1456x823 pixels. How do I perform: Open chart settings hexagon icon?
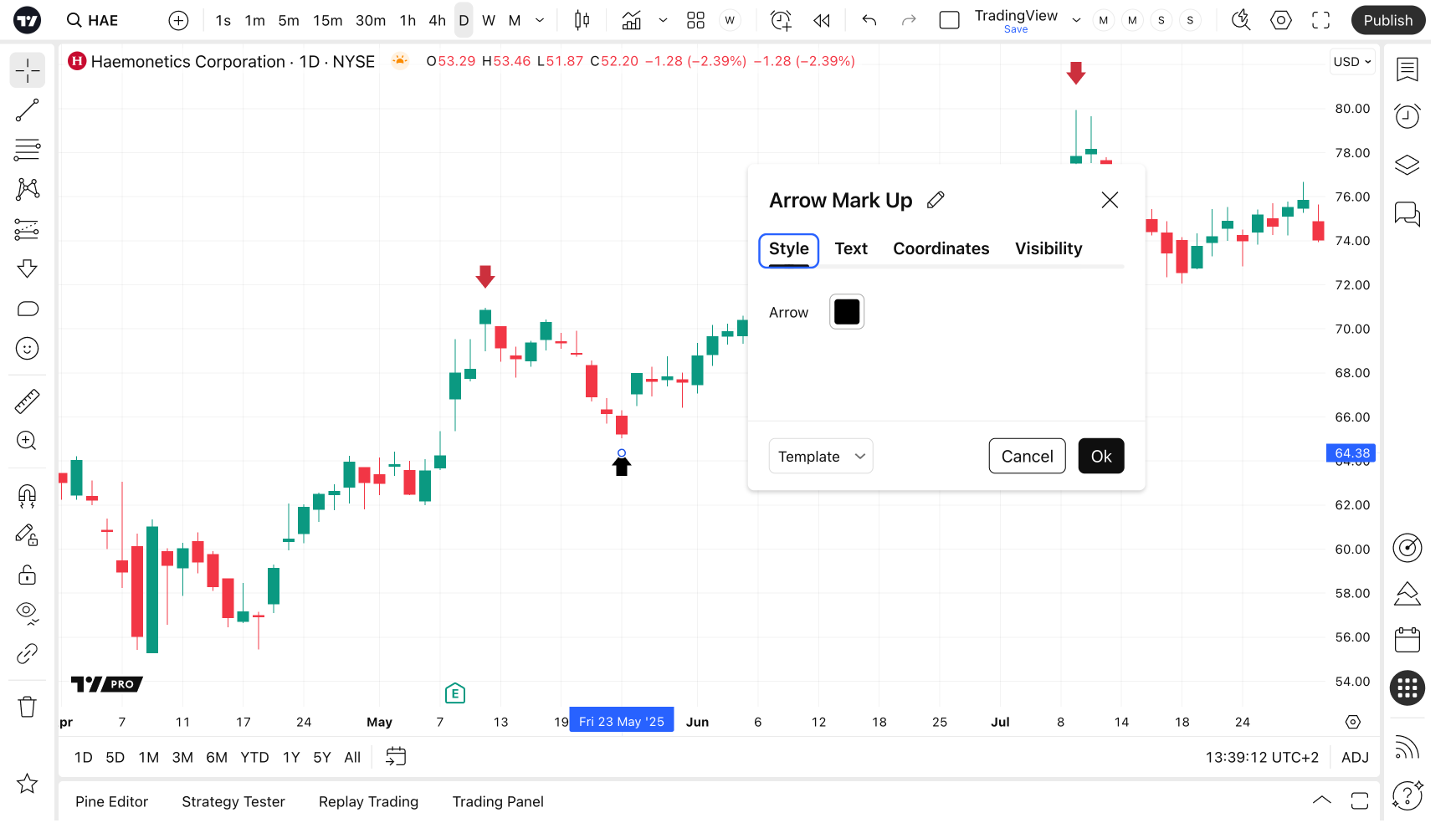pyautogui.click(x=1281, y=20)
